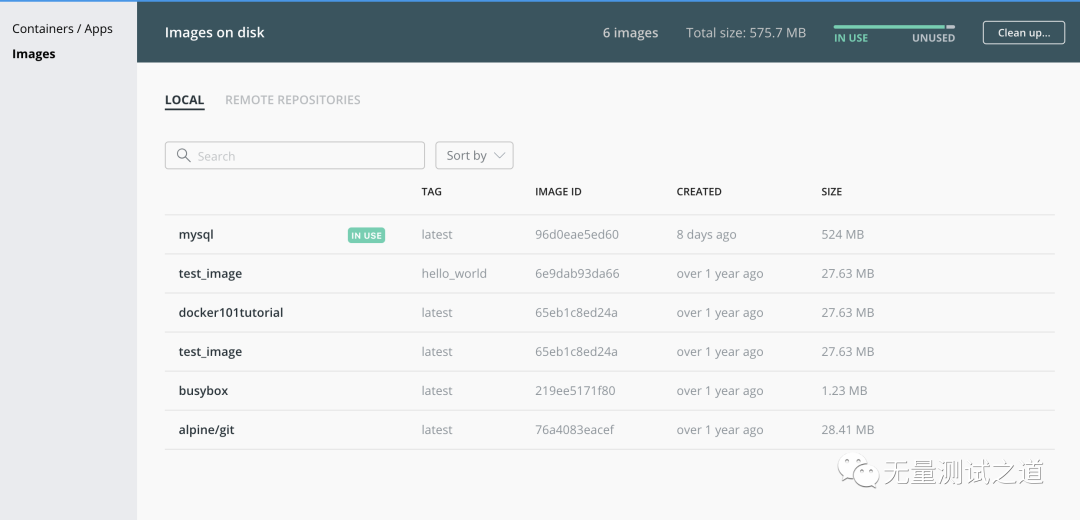Viewport: 1080px width, 520px height.
Task: Click the Clean up... button
Action: pyautogui.click(x=1024, y=32)
